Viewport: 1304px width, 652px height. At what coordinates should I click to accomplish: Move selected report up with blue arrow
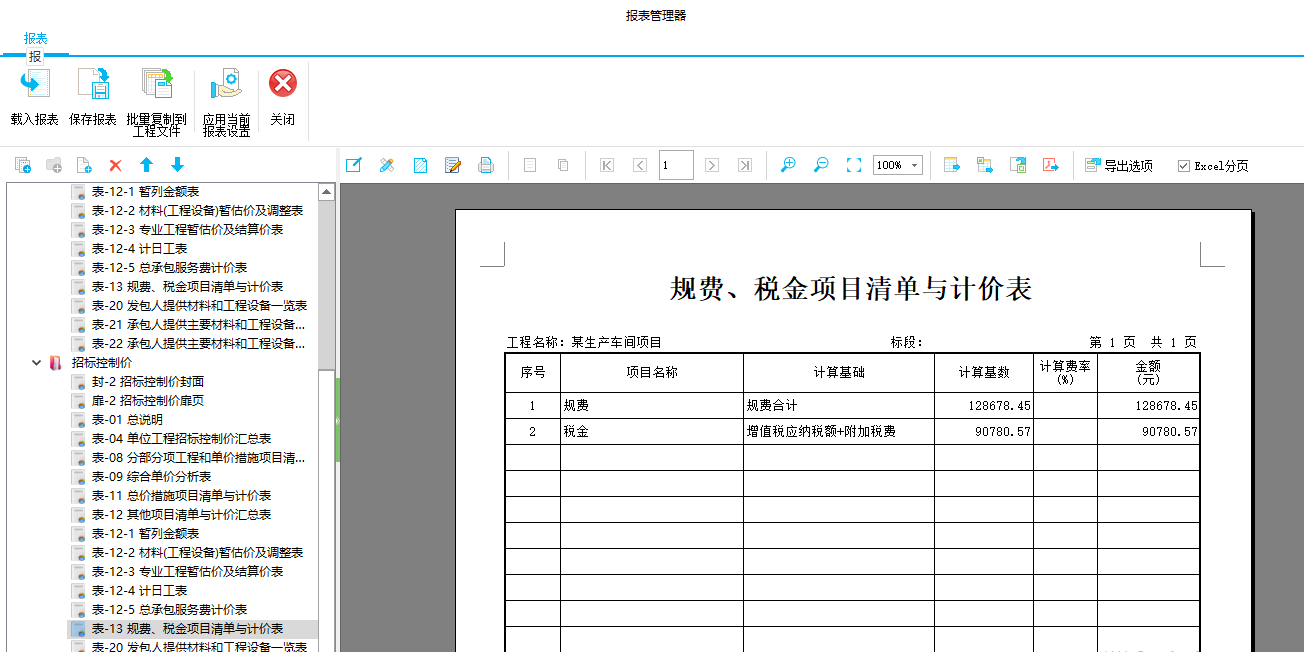coord(146,165)
